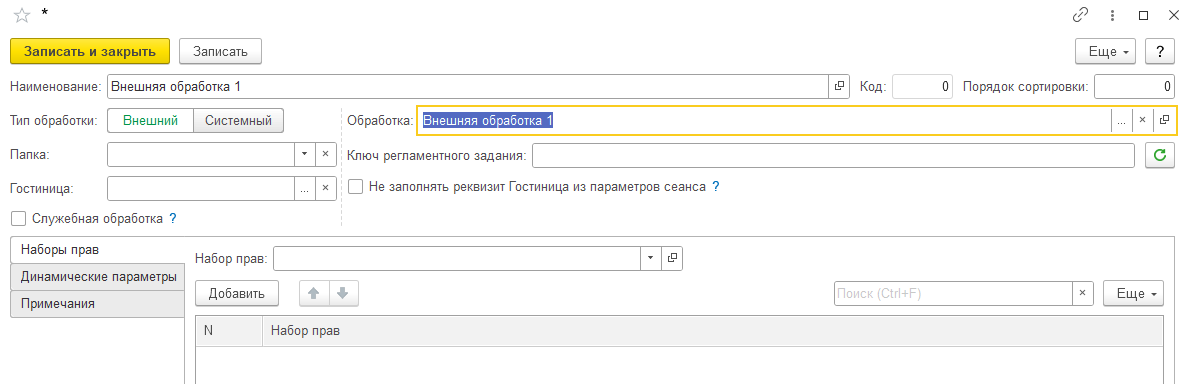Select value with Обработка ellipsis button
The image size is (1194, 384).
1121,120
